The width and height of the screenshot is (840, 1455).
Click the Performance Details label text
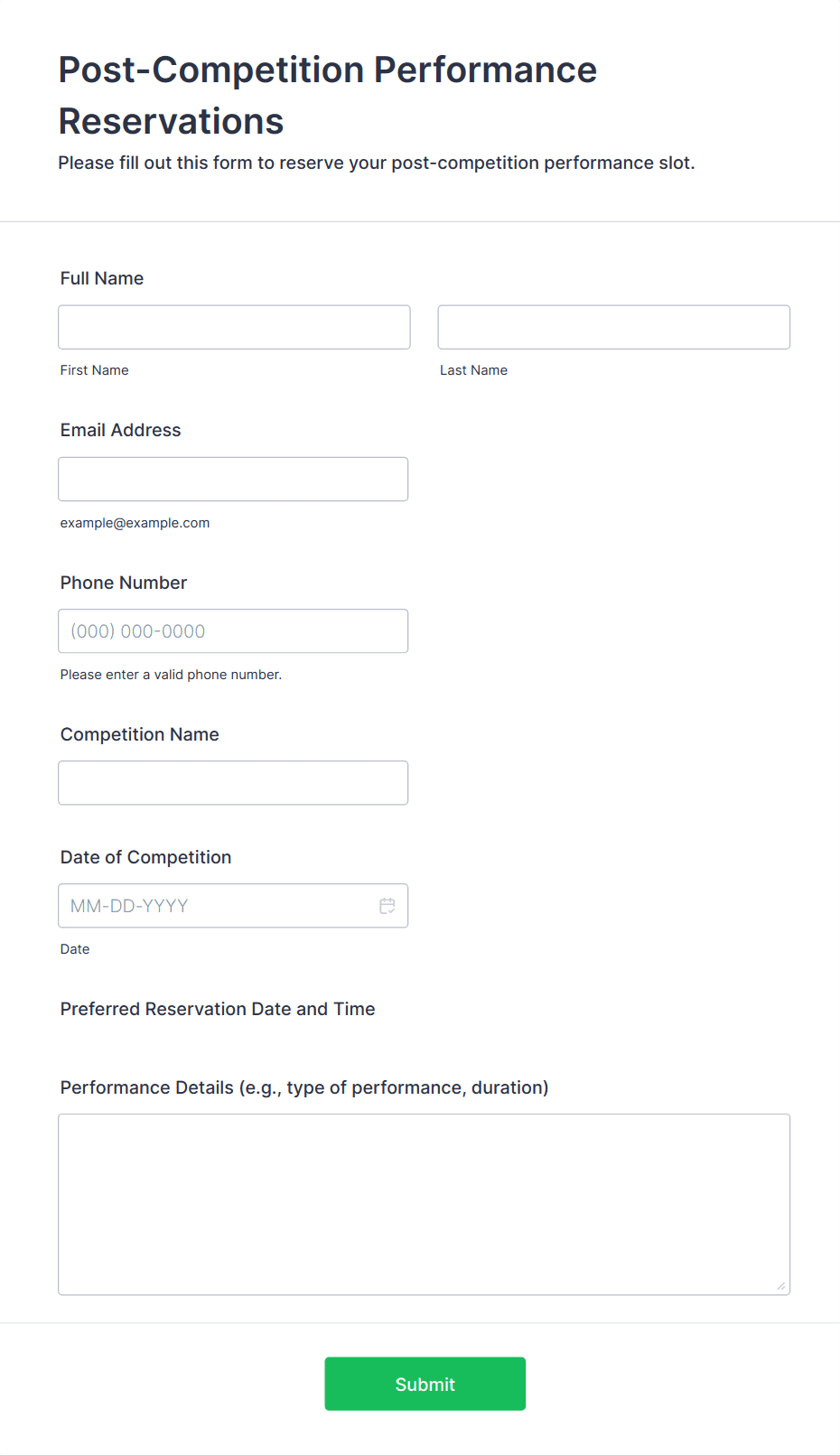304,1087
